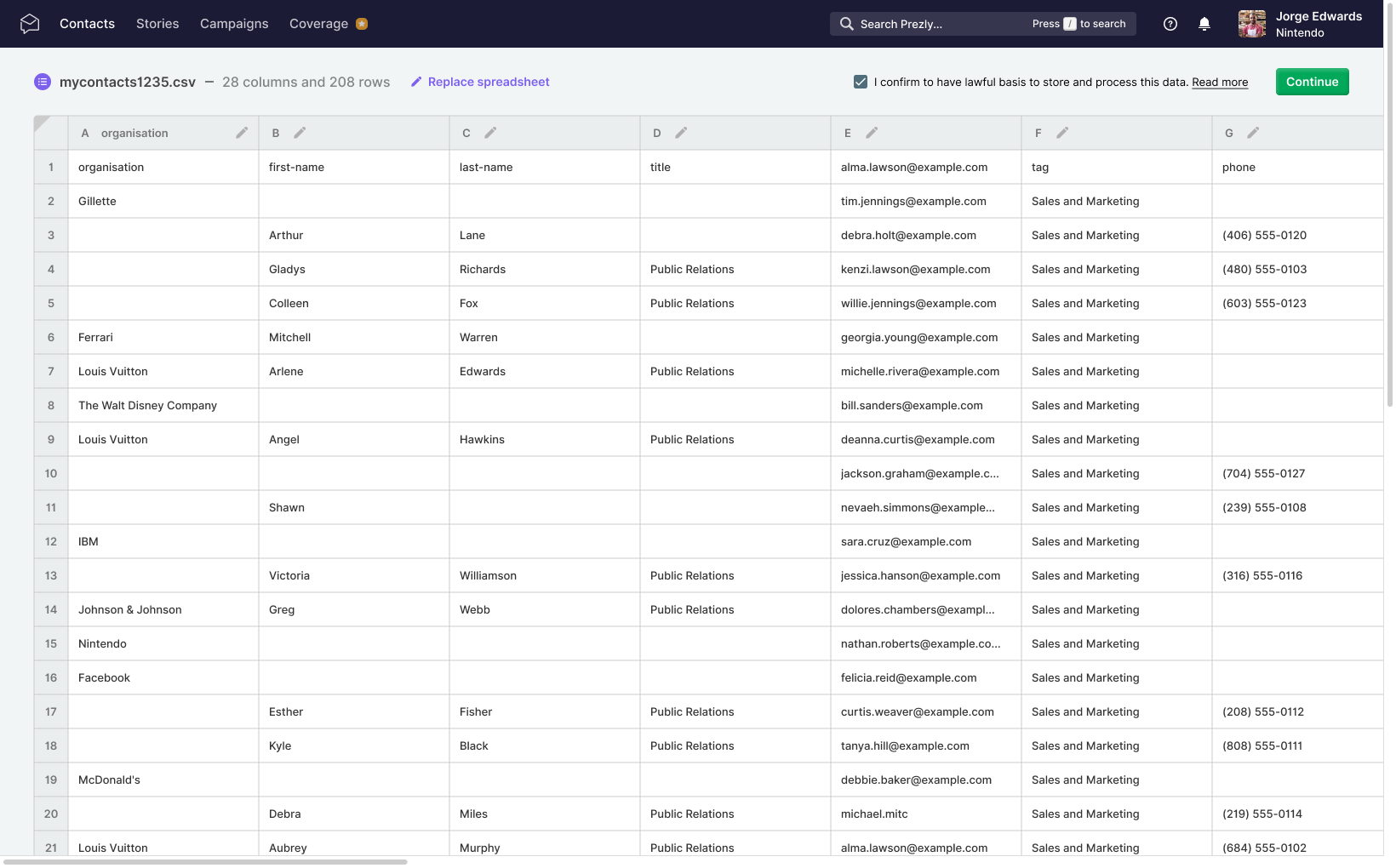Open Jorge Edwards profile avatar

1252,24
